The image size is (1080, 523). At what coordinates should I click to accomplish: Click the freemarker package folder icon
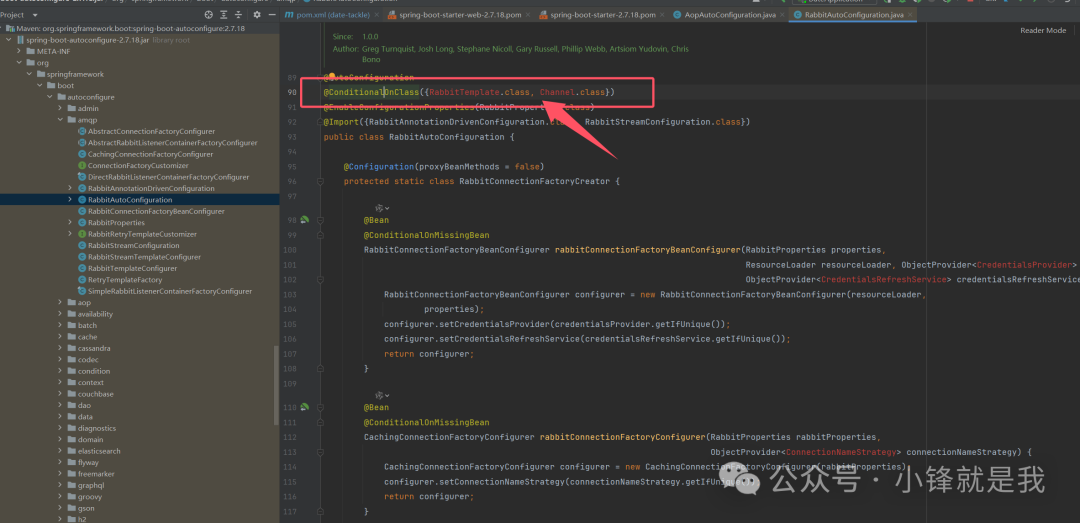71,474
